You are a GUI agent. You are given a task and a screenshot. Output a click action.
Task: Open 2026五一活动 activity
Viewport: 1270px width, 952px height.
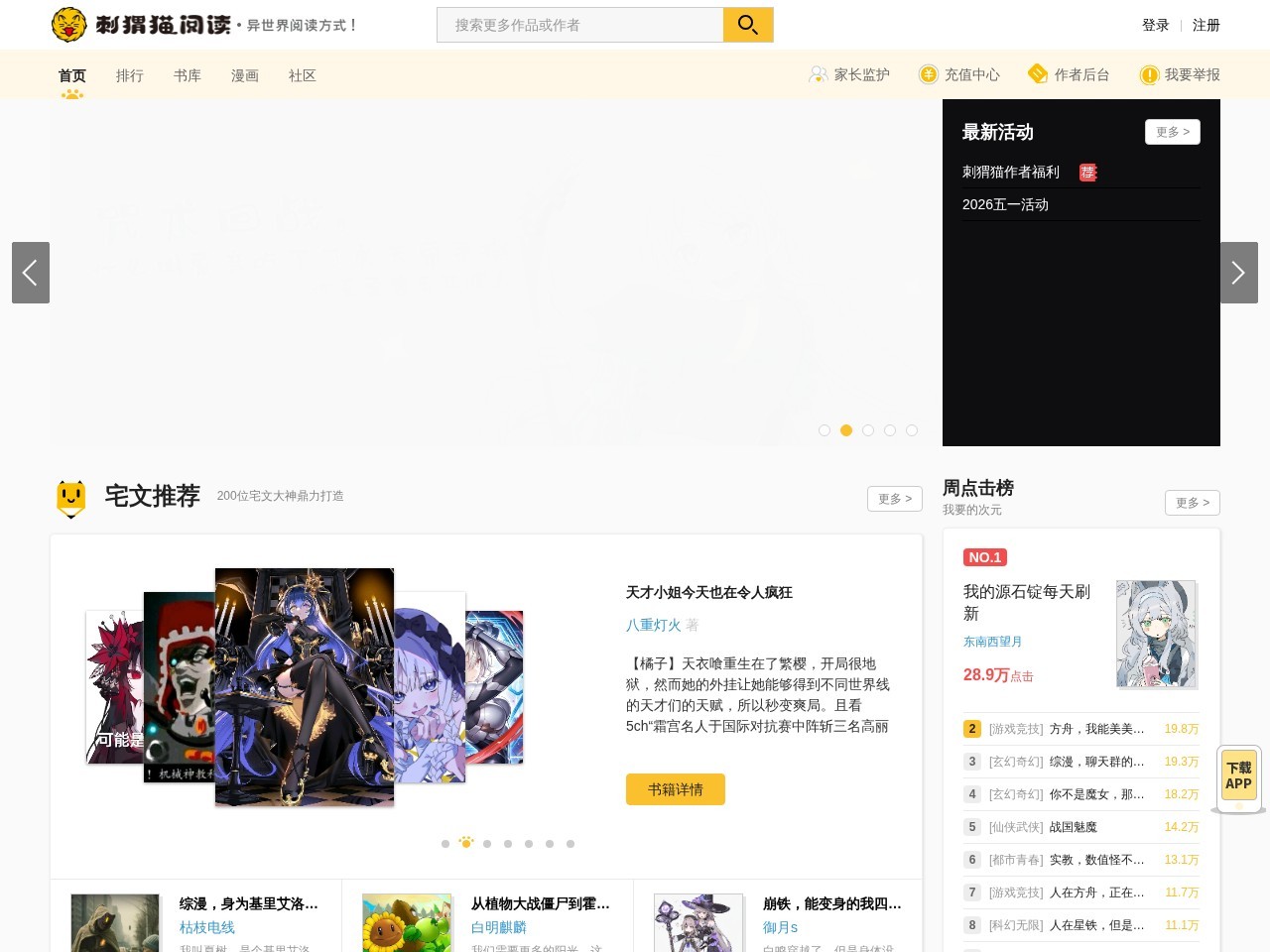tap(1005, 204)
